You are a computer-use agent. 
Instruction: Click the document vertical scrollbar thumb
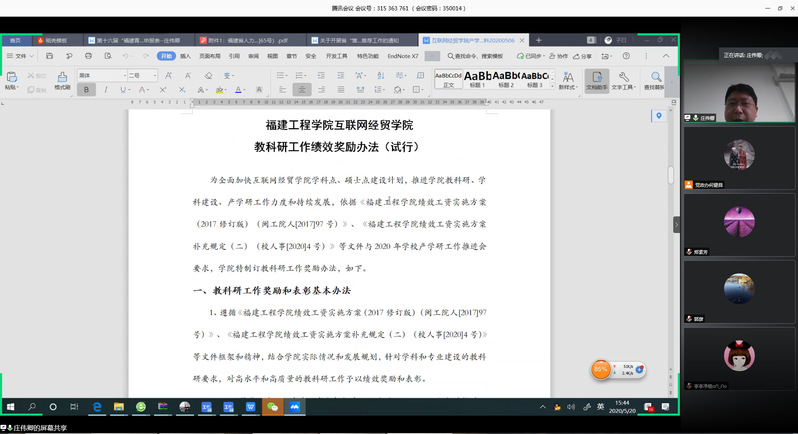coord(671,175)
